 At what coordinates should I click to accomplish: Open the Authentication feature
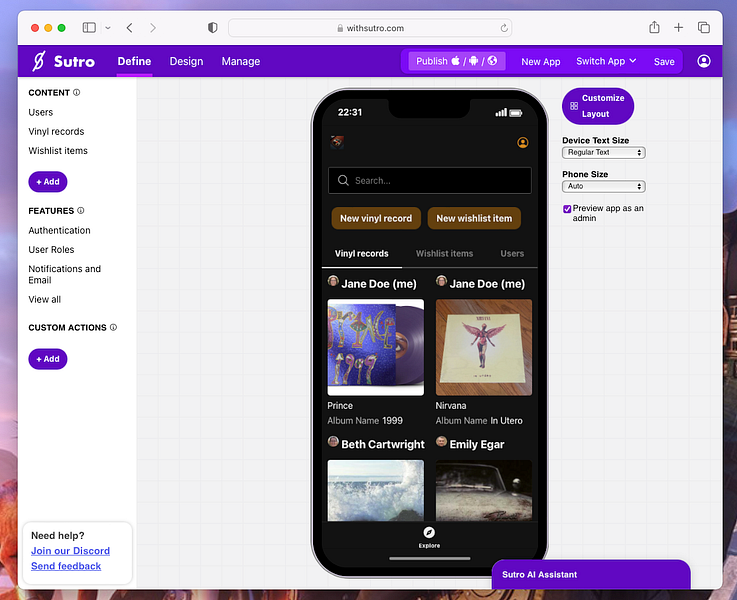(59, 230)
